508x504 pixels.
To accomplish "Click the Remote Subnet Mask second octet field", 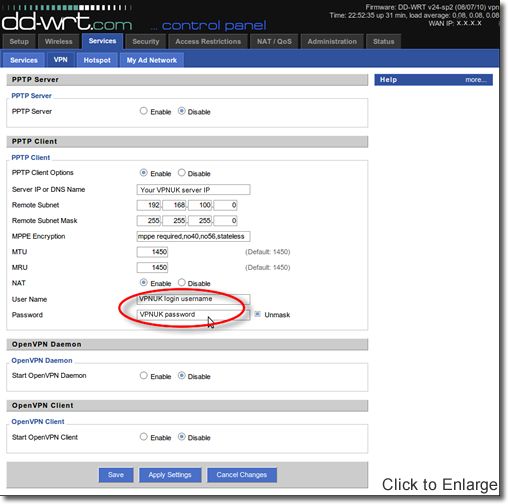I will (174, 221).
